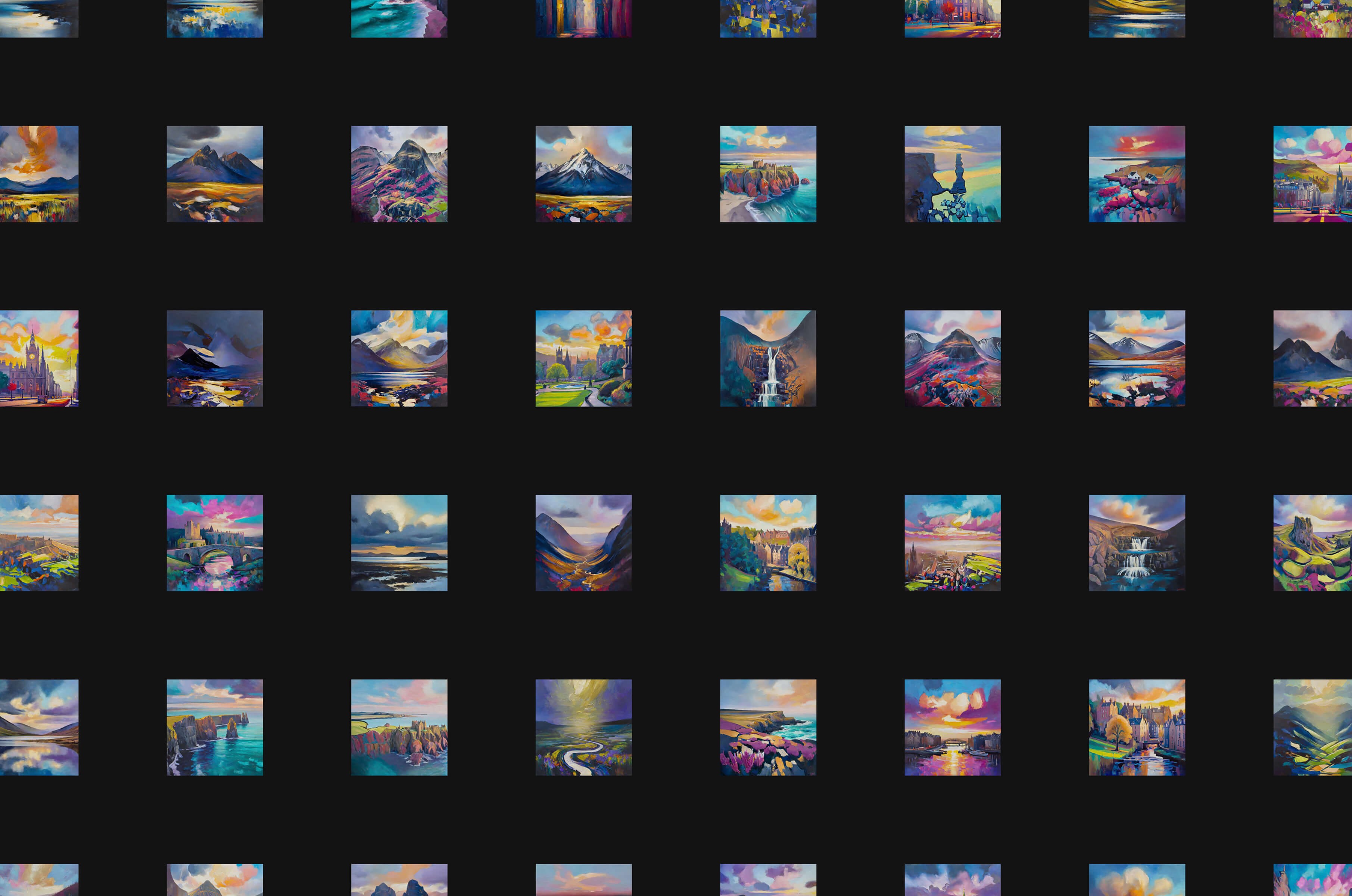Click the tall waterfall in gorge painting
The image size is (1352, 896).
click(x=768, y=358)
